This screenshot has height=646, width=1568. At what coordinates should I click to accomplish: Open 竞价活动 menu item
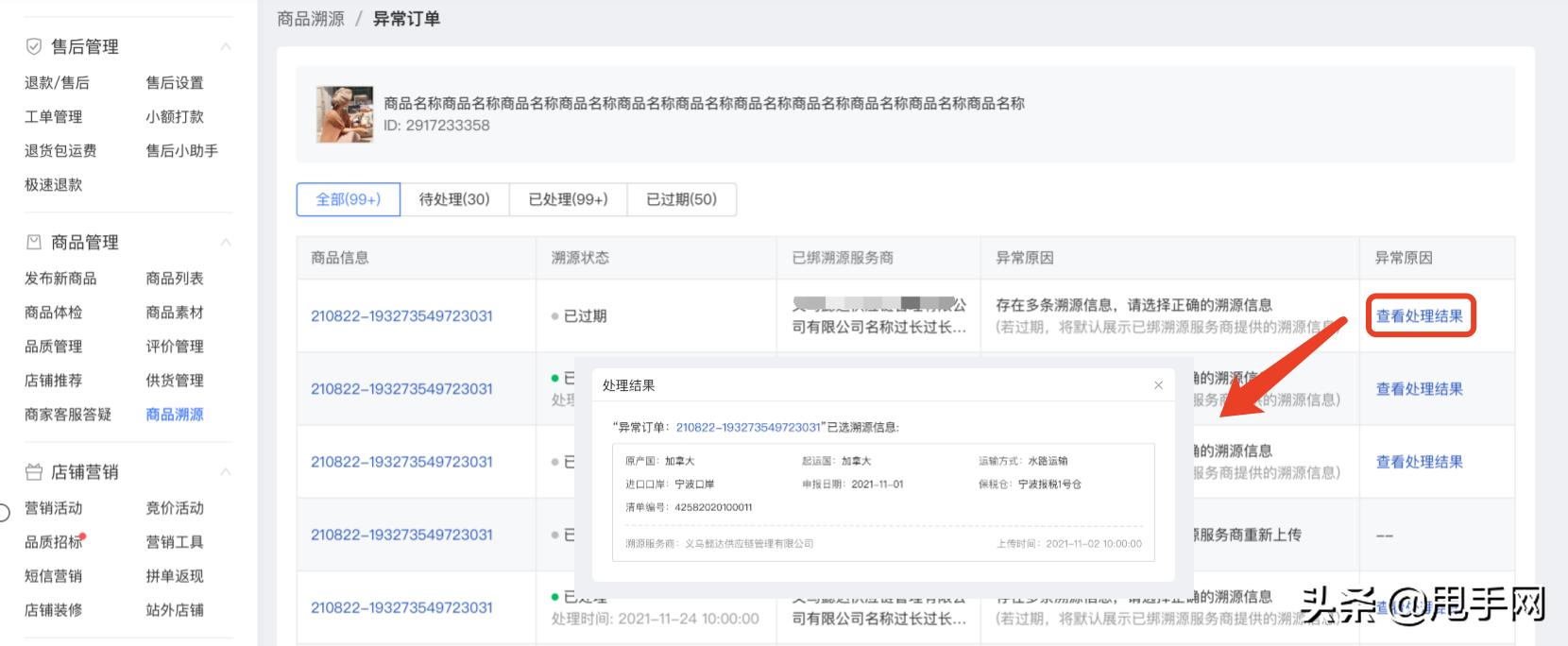point(175,508)
